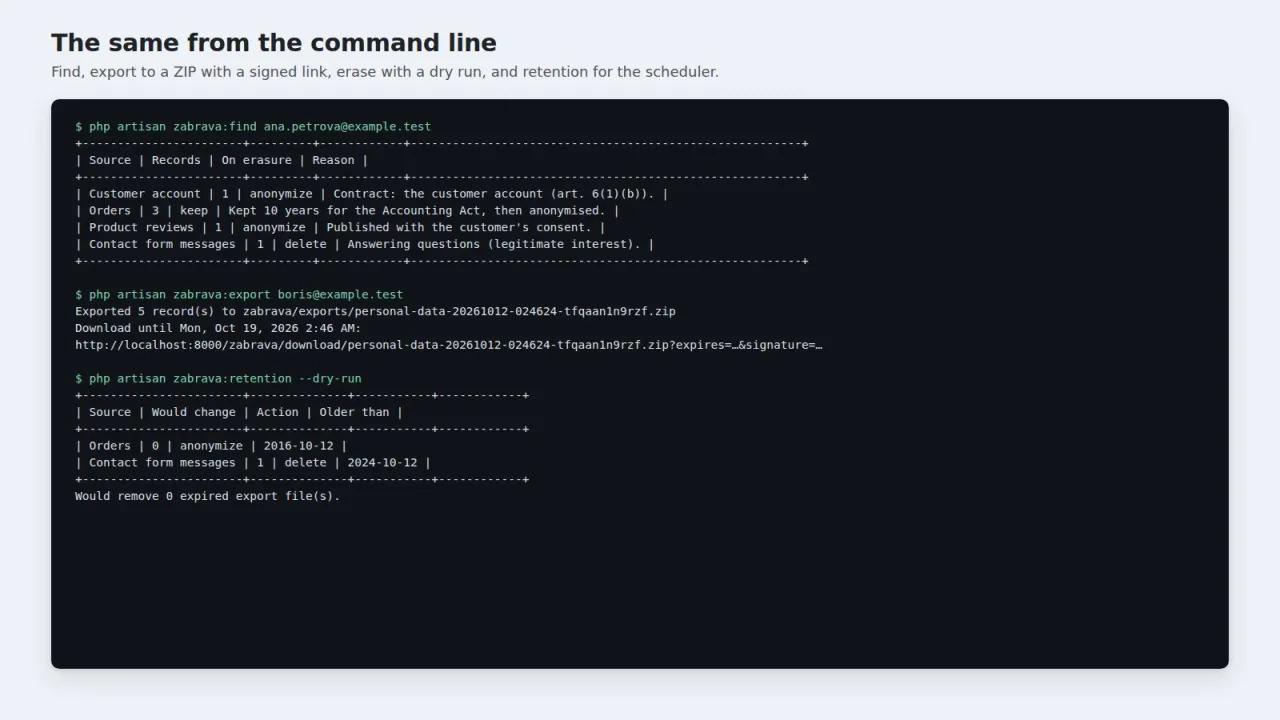Viewport: 1280px width, 720px height.
Task: Click the subtitle starting "Find, export to a ZIP"
Action: (385, 72)
